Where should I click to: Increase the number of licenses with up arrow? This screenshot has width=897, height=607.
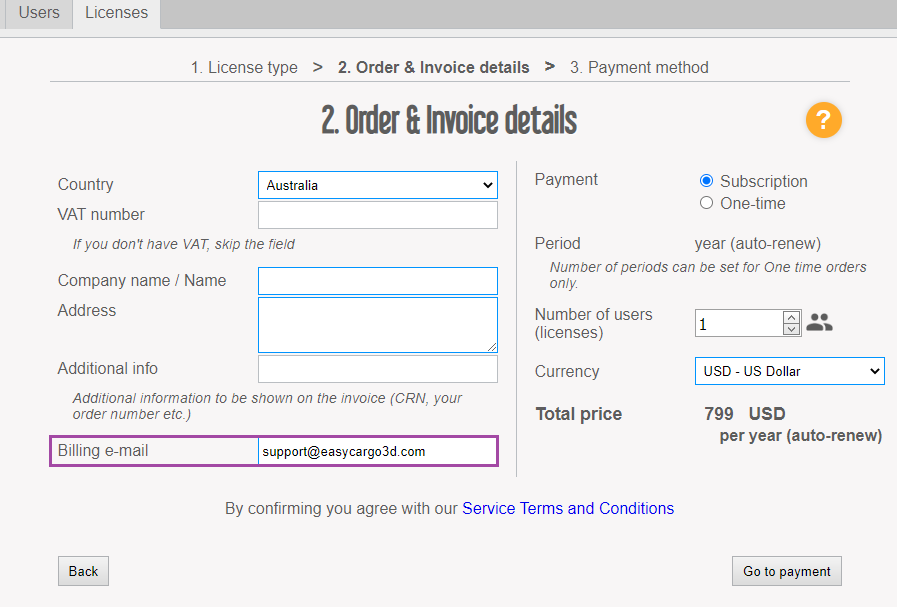click(x=791, y=316)
